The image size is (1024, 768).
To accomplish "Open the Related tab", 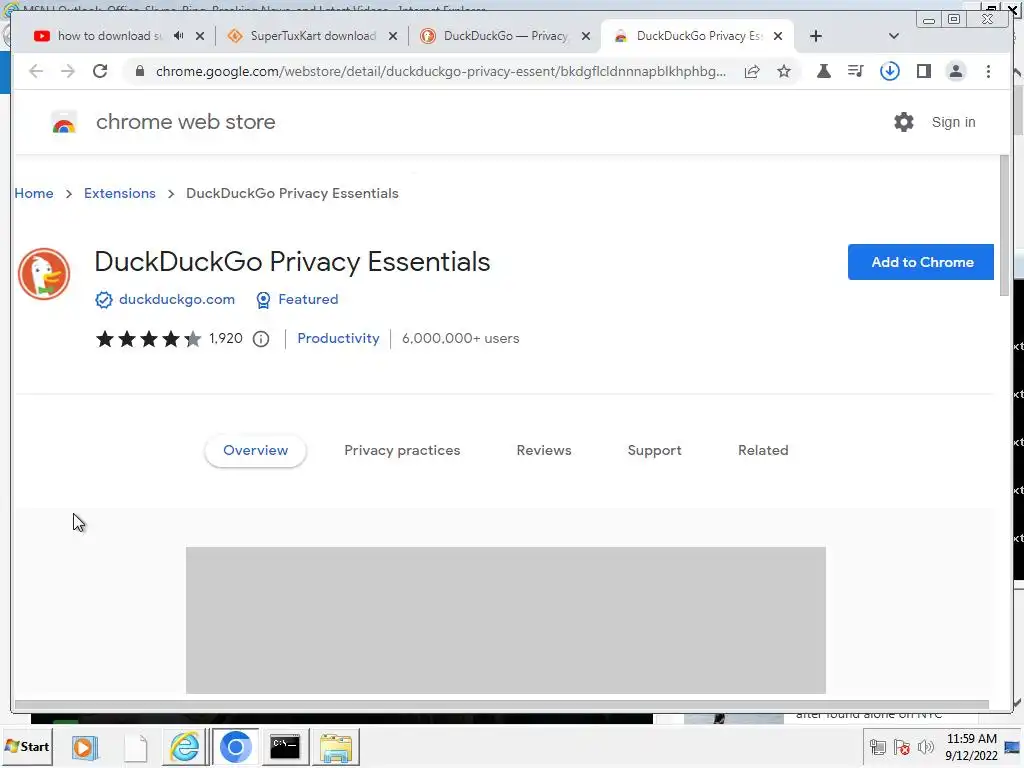I will click(763, 450).
